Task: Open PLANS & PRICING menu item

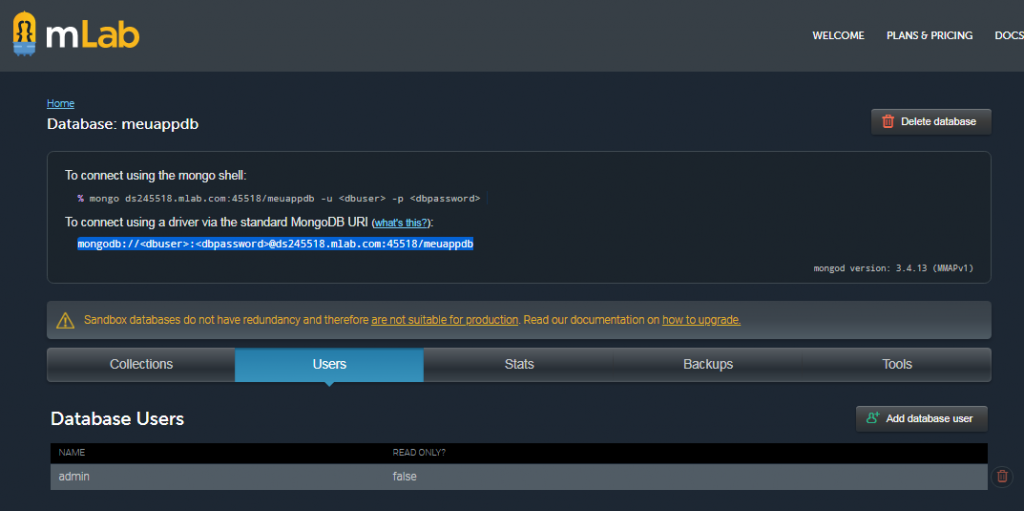Action: coord(929,36)
